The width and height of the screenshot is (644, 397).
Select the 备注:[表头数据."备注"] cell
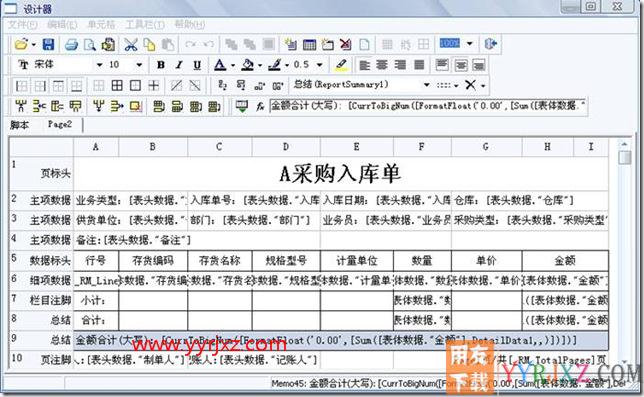point(197,240)
